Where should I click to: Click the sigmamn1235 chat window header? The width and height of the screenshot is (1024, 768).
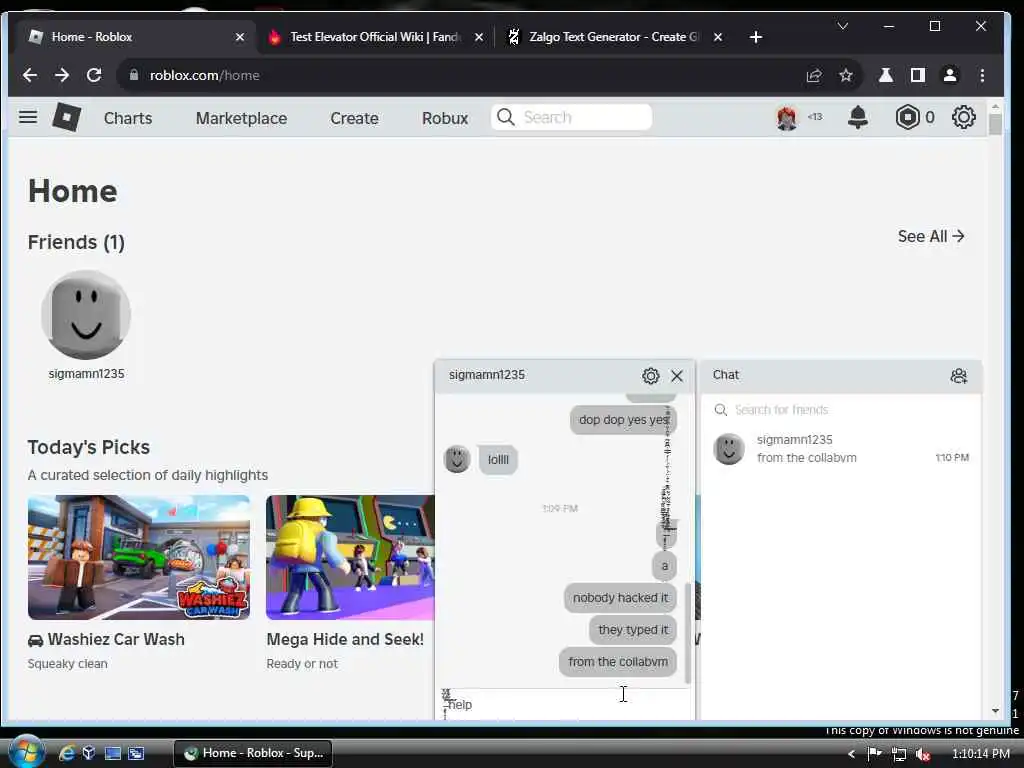(564, 376)
